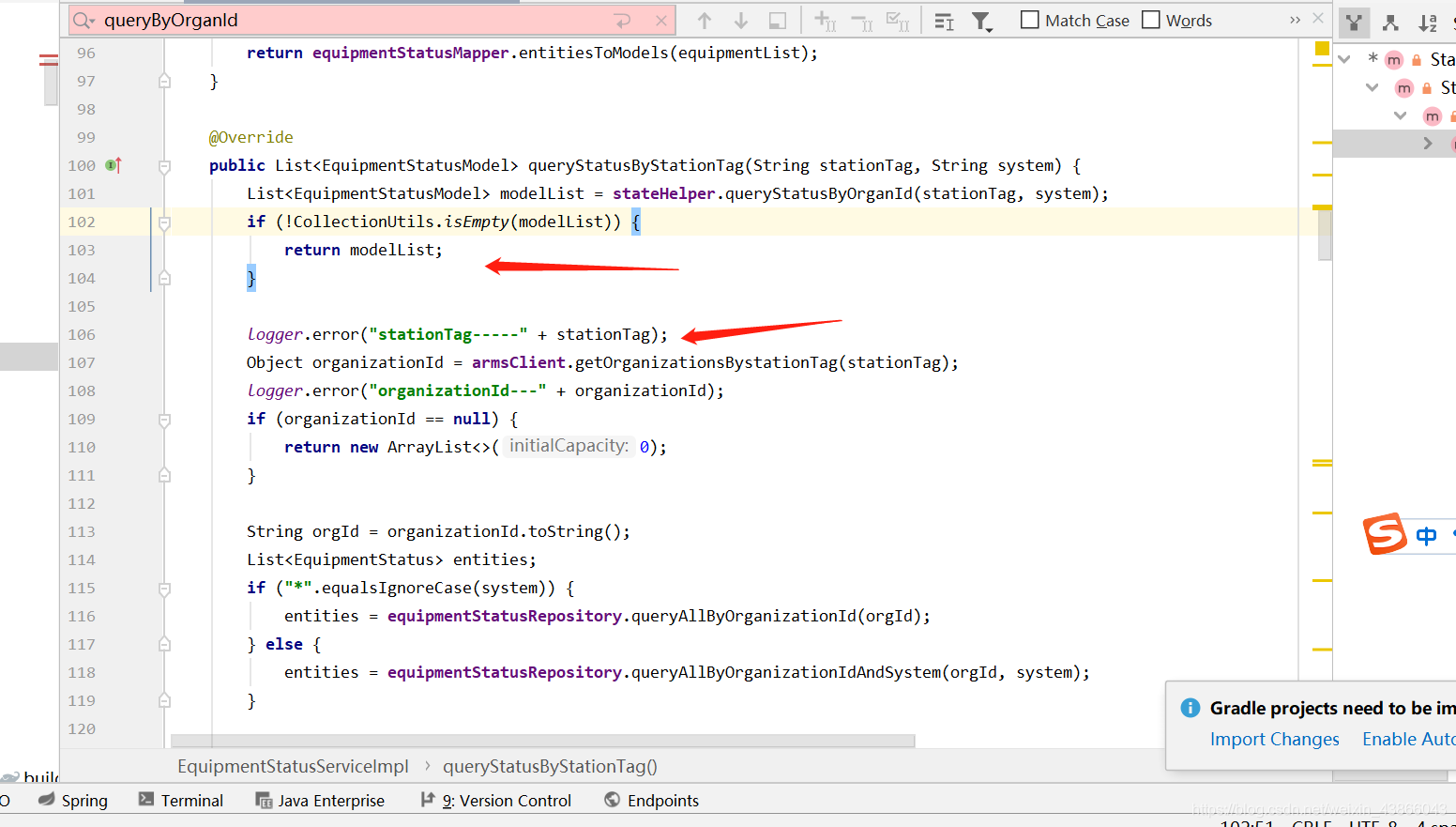Image resolution: width=1456 pixels, height=827 pixels.
Task: Go to next occurrence arrow
Action: tap(741, 21)
